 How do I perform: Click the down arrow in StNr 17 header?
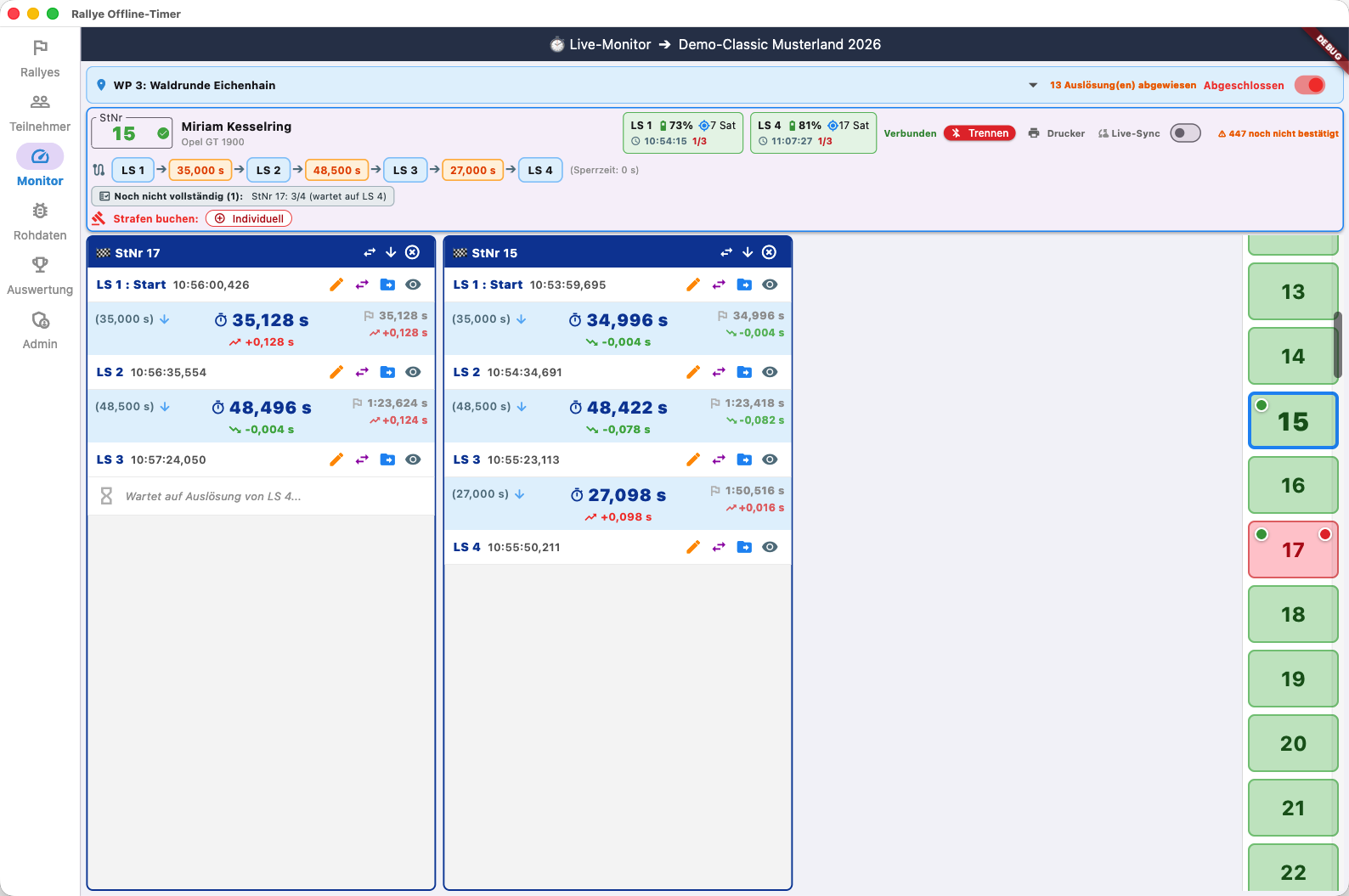point(391,252)
